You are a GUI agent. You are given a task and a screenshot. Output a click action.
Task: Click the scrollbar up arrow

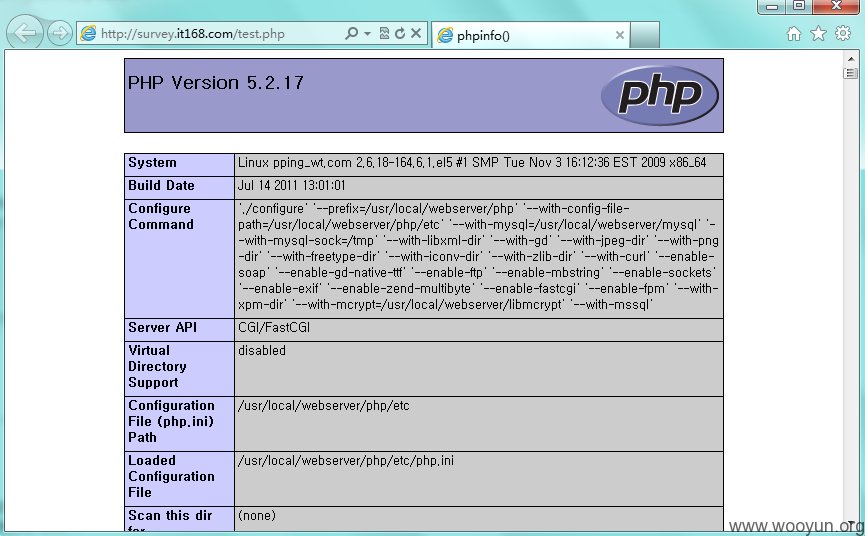[851, 58]
